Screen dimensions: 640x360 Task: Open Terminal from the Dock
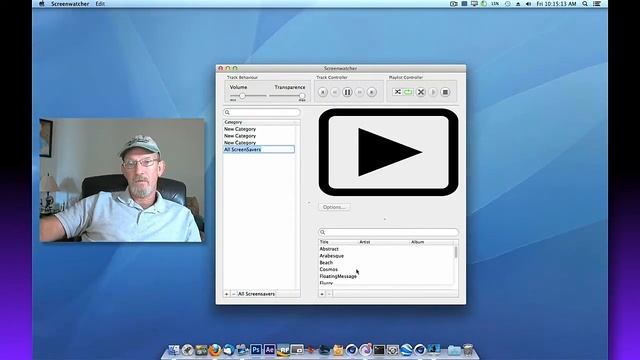tap(379, 350)
